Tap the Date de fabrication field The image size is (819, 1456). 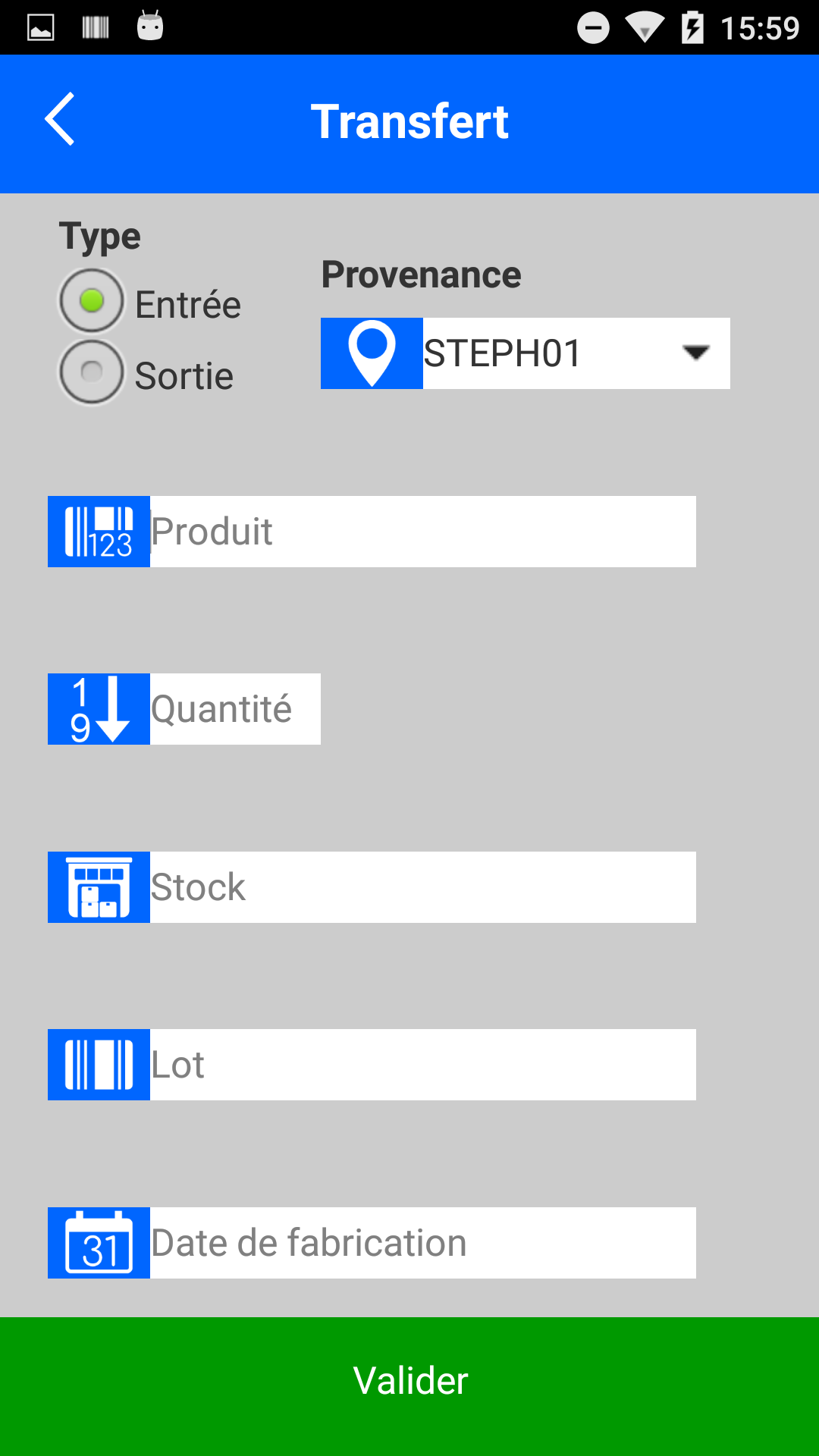point(422,1243)
